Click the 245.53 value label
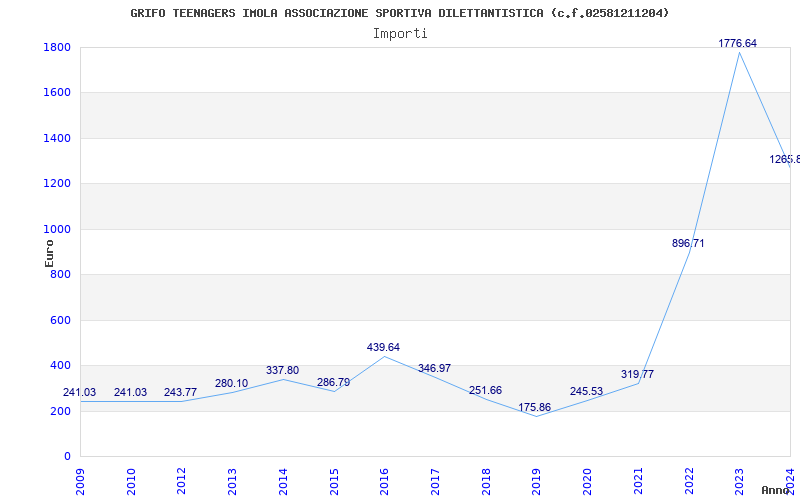800x500 pixels. [586, 391]
